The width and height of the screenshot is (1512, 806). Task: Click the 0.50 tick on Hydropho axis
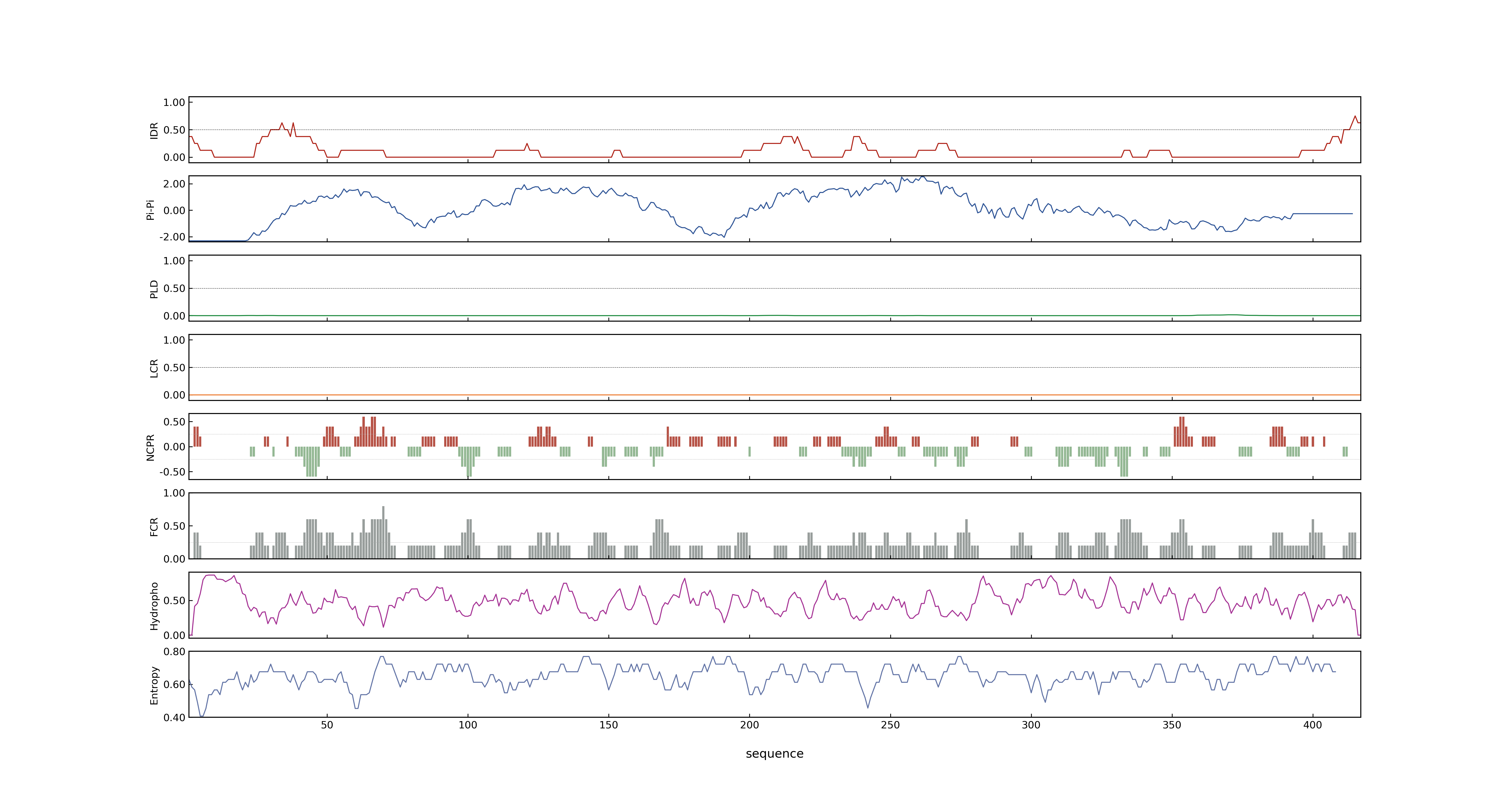174,600
